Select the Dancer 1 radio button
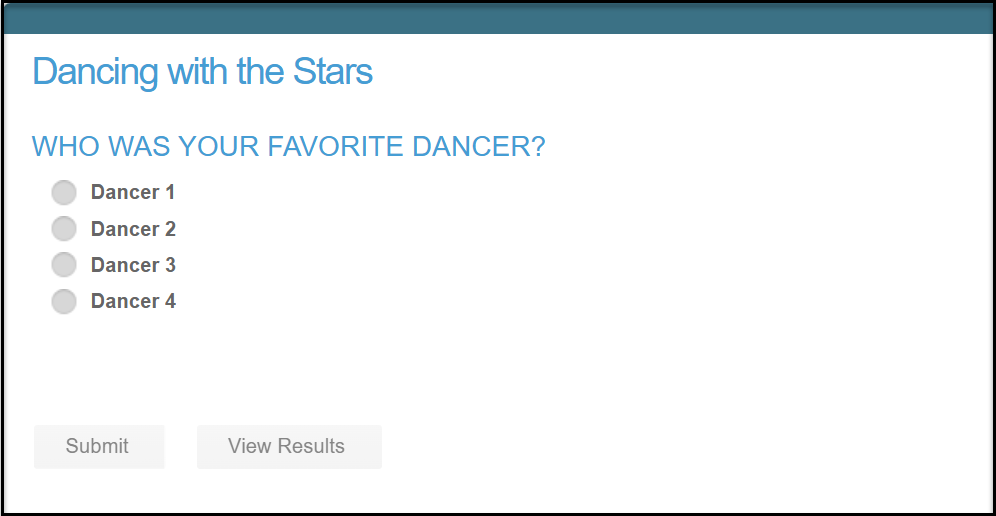996x516 pixels. [64, 193]
